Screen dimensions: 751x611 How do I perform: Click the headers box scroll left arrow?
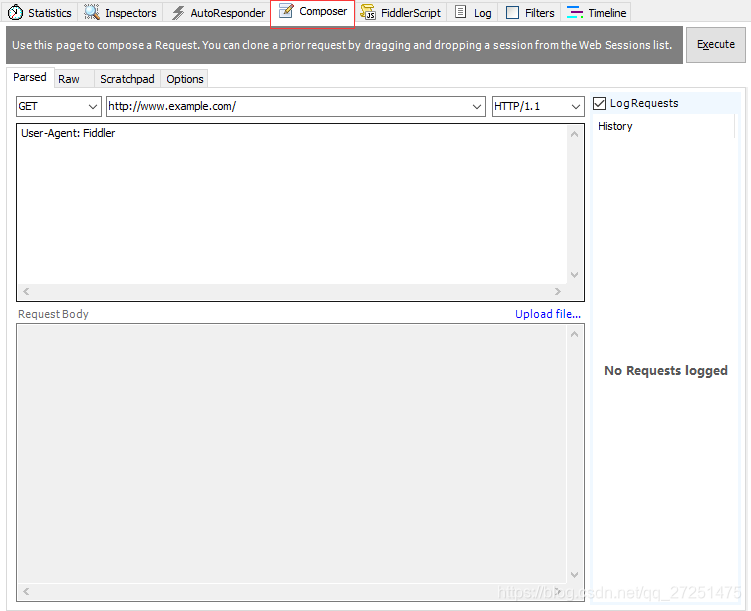[x=26, y=291]
